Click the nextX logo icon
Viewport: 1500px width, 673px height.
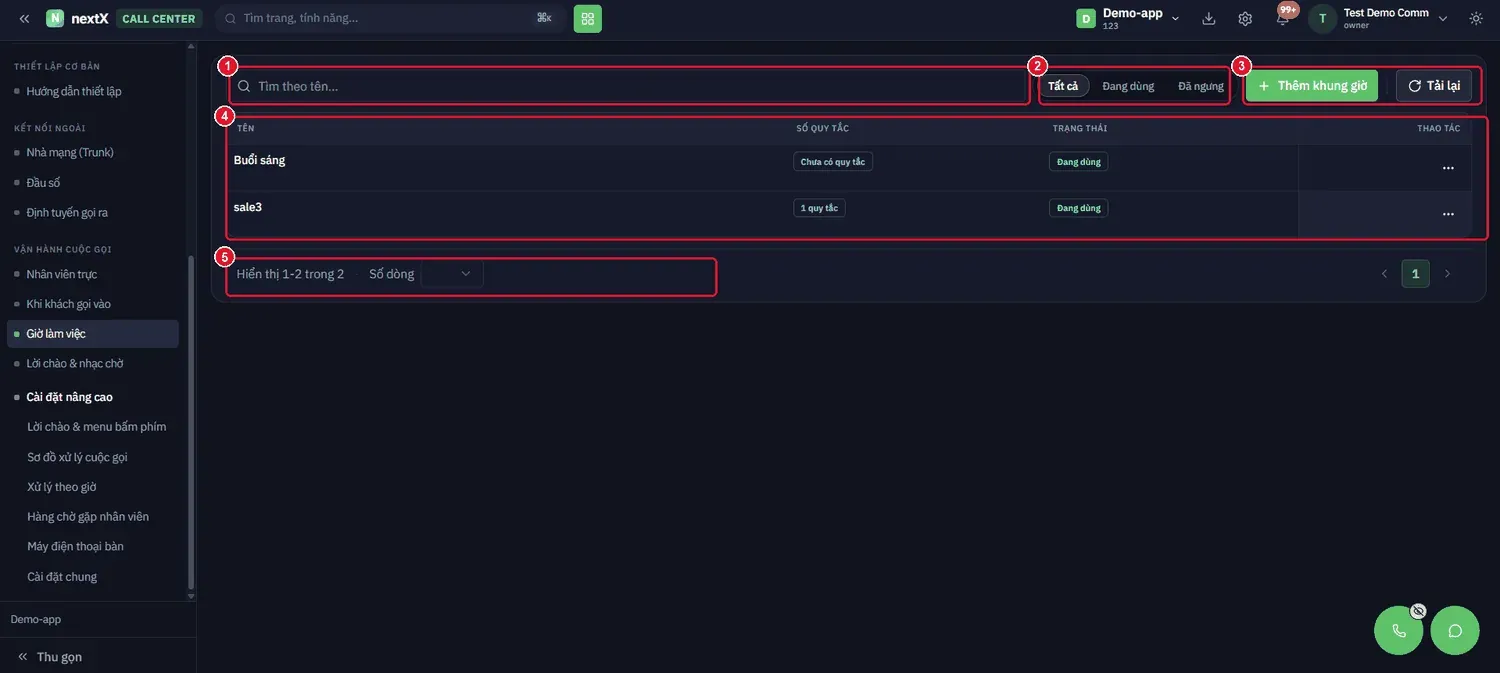(55, 18)
